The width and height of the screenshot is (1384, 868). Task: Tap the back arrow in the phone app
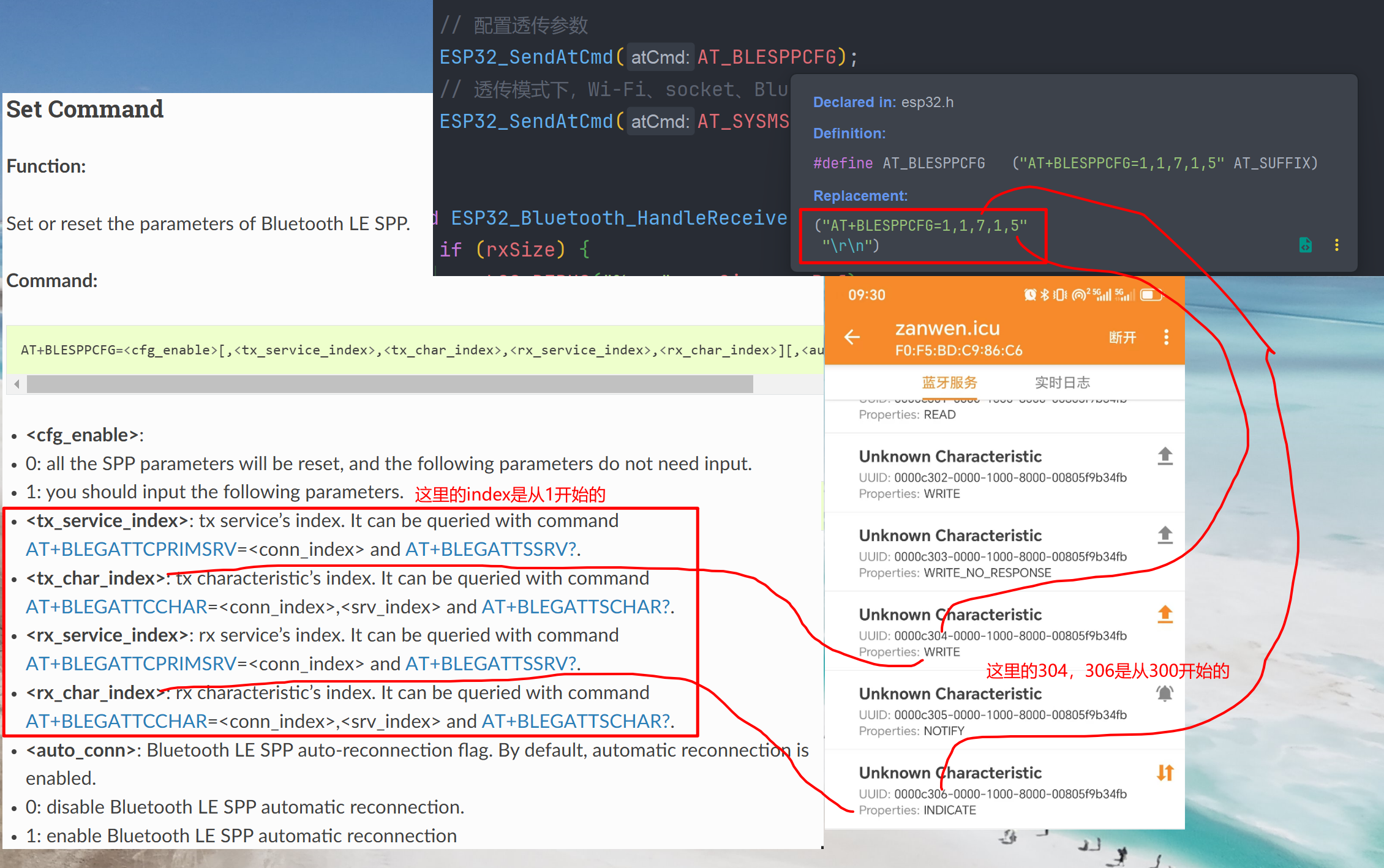pyautogui.click(x=852, y=337)
